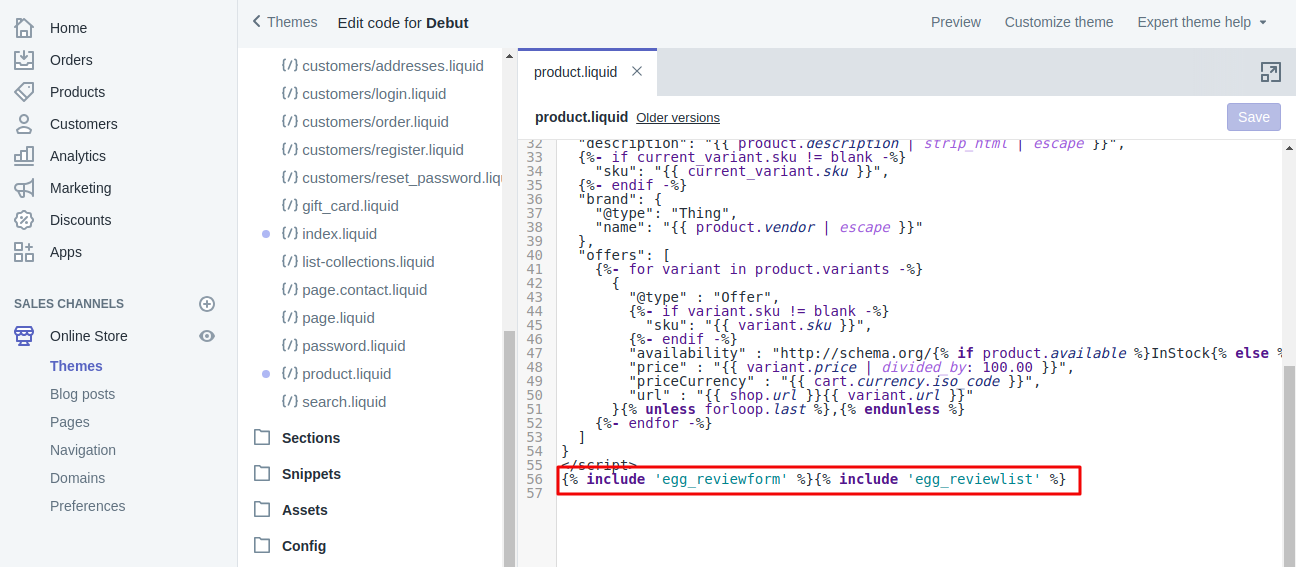The height and width of the screenshot is (567, 1296).
Task: Click the Orders inbox icon
Action: (24, 60)
